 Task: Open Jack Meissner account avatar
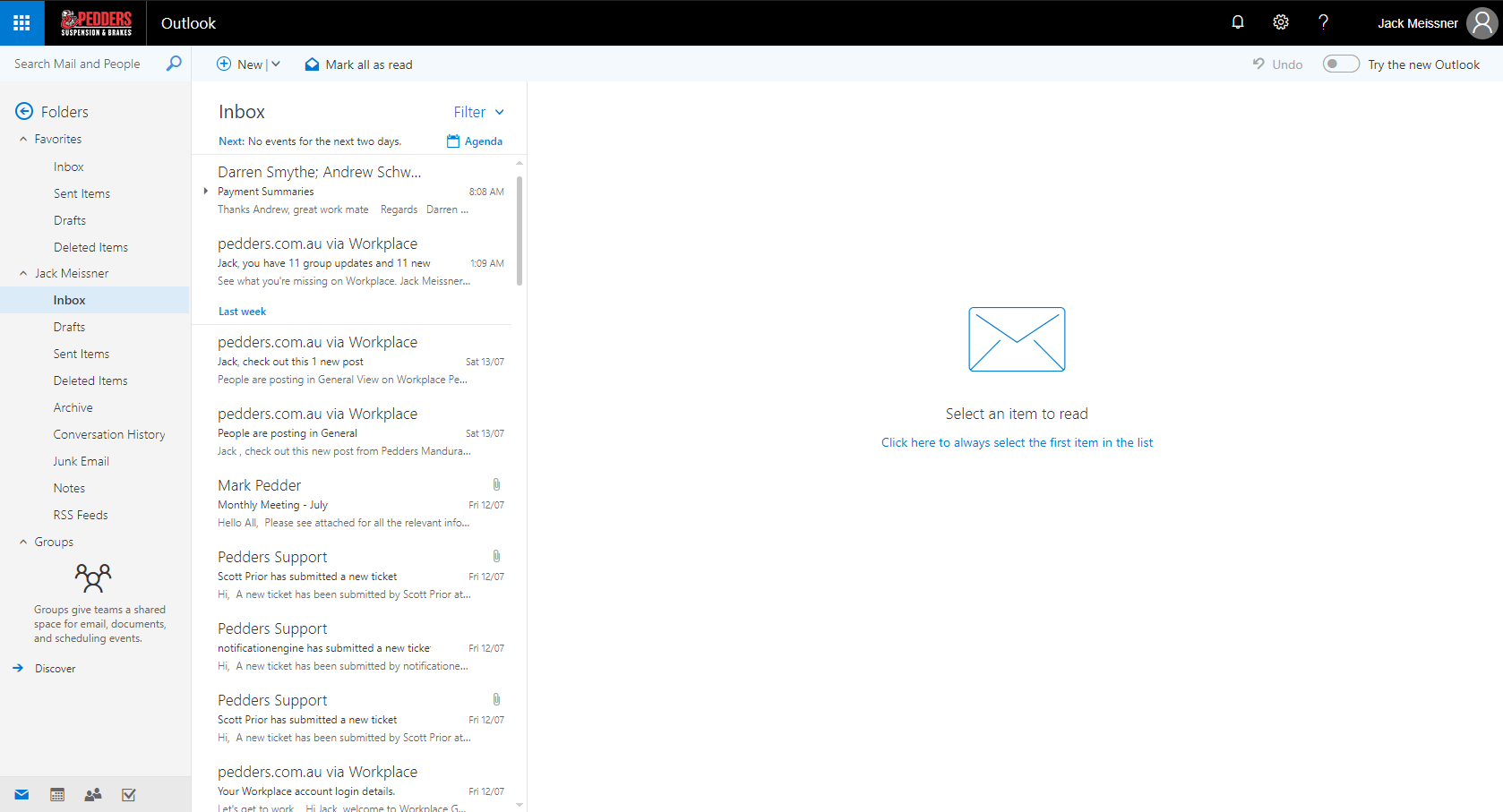pyautogui.click(x=1482, y=23)
